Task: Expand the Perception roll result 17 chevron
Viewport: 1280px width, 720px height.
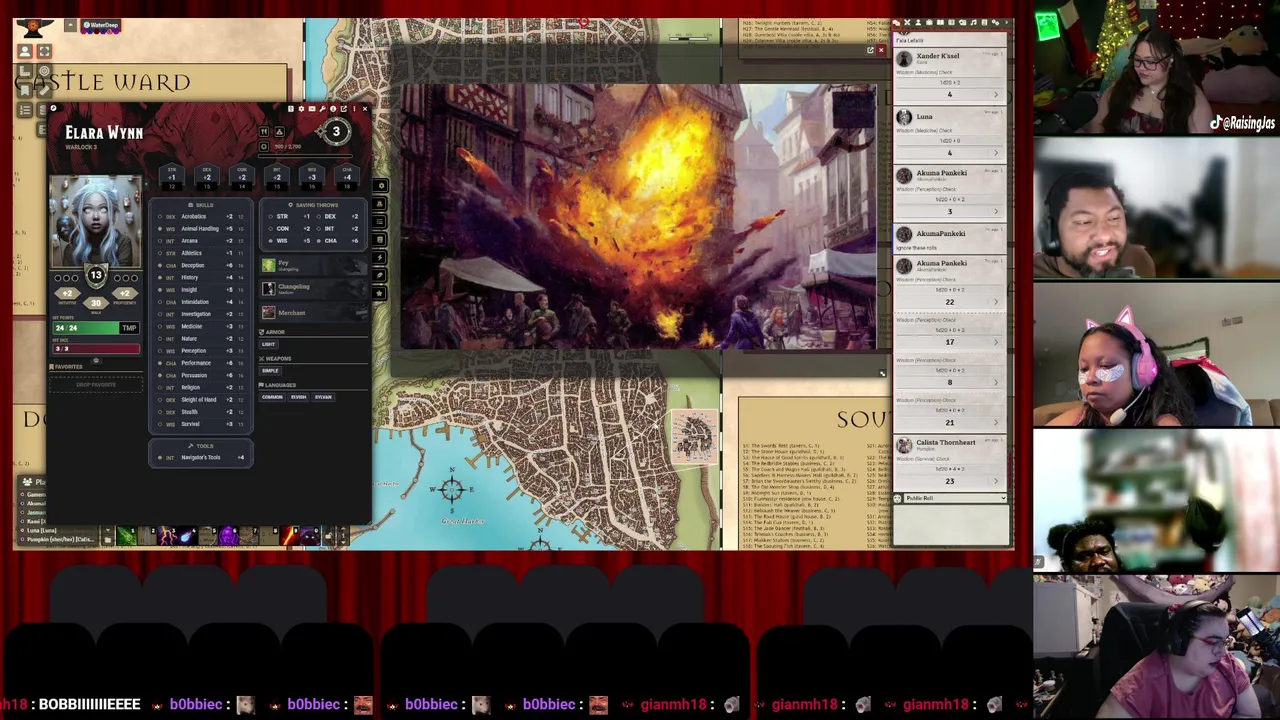Action: point(995,342)
